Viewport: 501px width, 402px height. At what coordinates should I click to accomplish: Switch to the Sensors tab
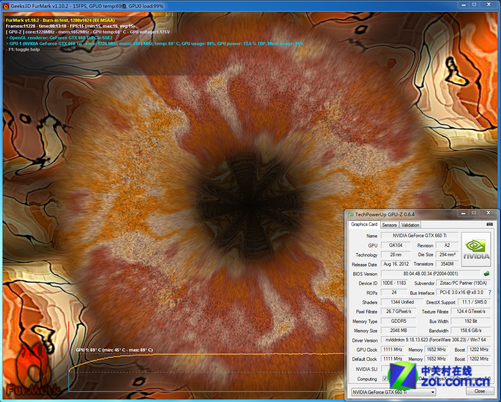(389, 225)
